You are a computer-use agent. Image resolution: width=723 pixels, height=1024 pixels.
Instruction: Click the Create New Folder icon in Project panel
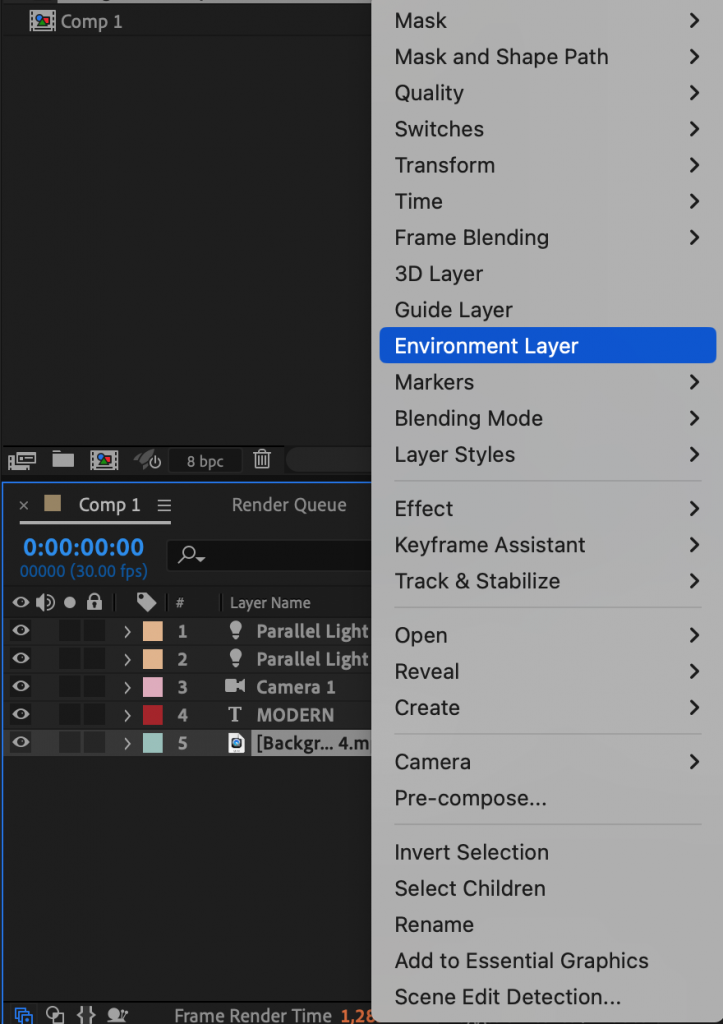tap(62, 460)
